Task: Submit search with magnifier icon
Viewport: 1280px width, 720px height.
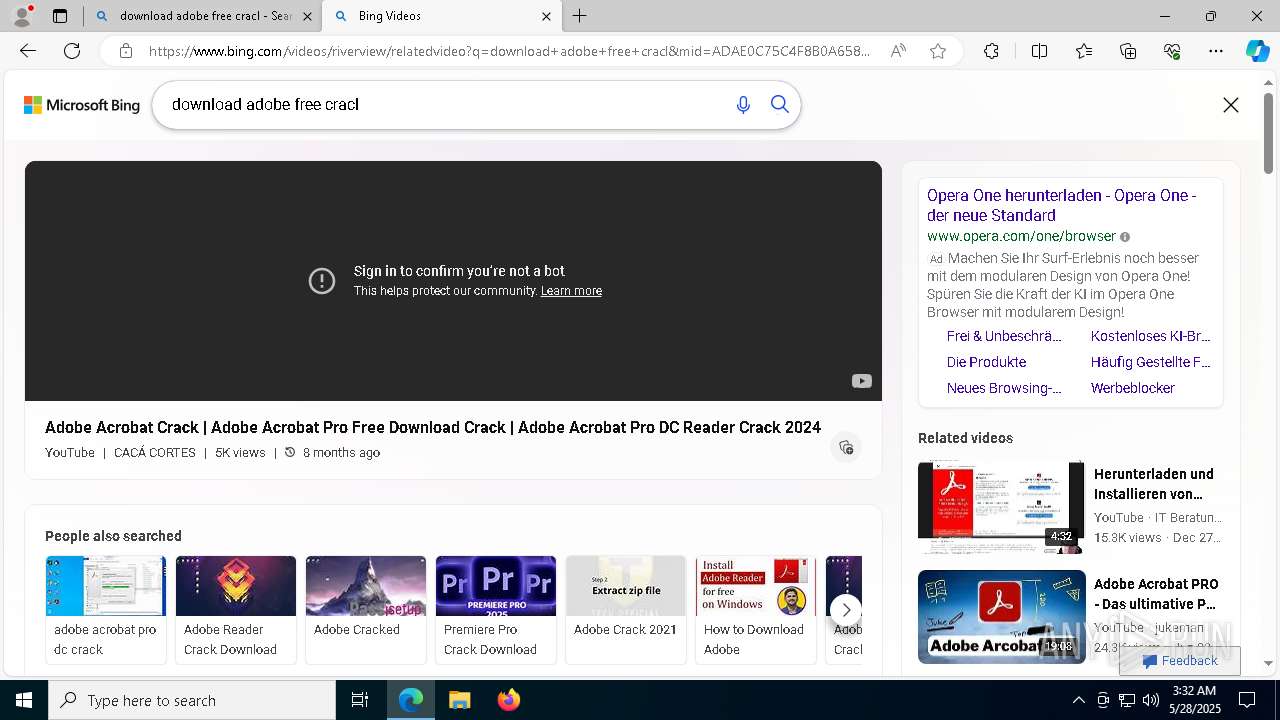Action: (x=780, y=105)
